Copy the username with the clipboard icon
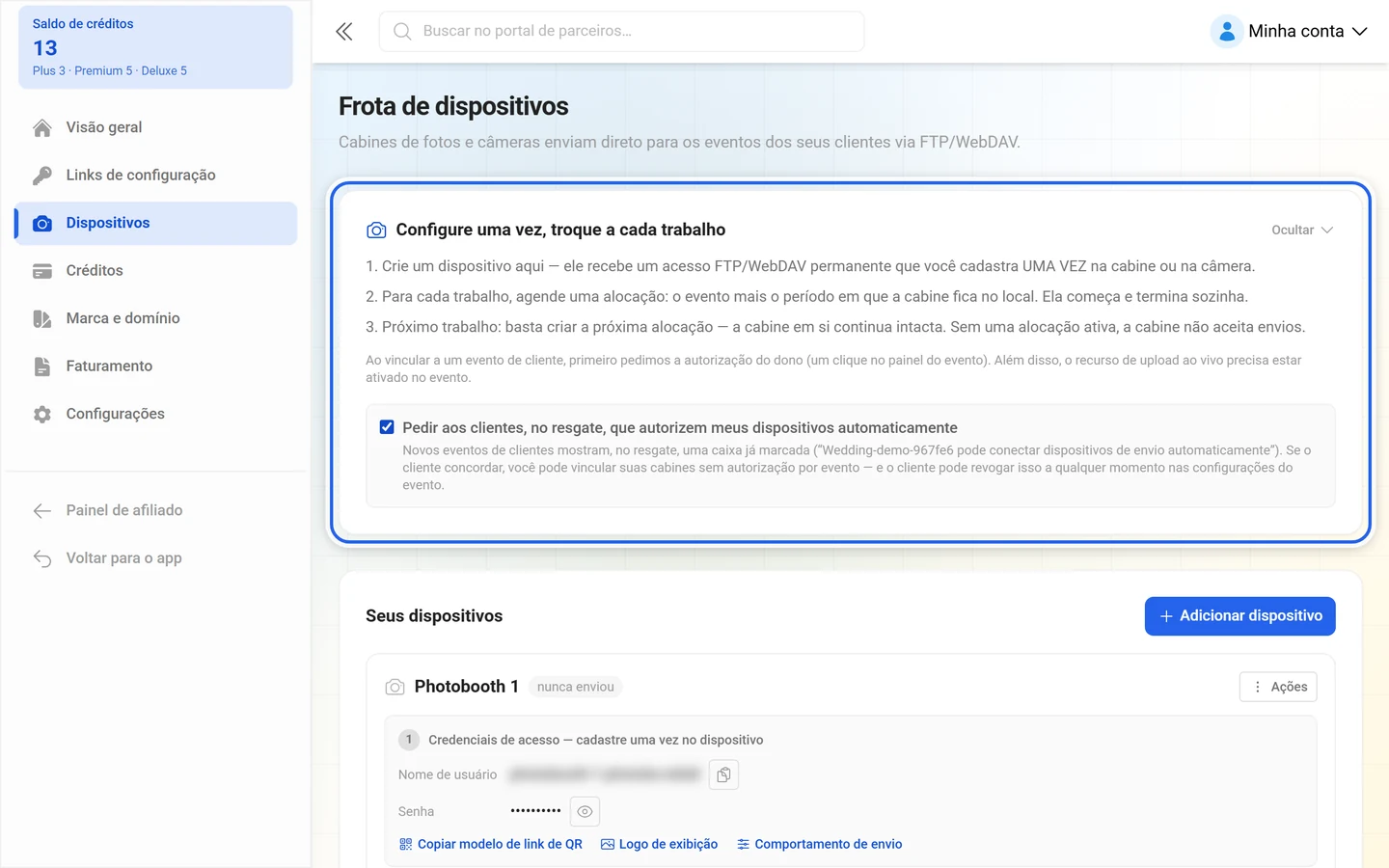This screenshot has width=1389, height=868. [723, 774]
